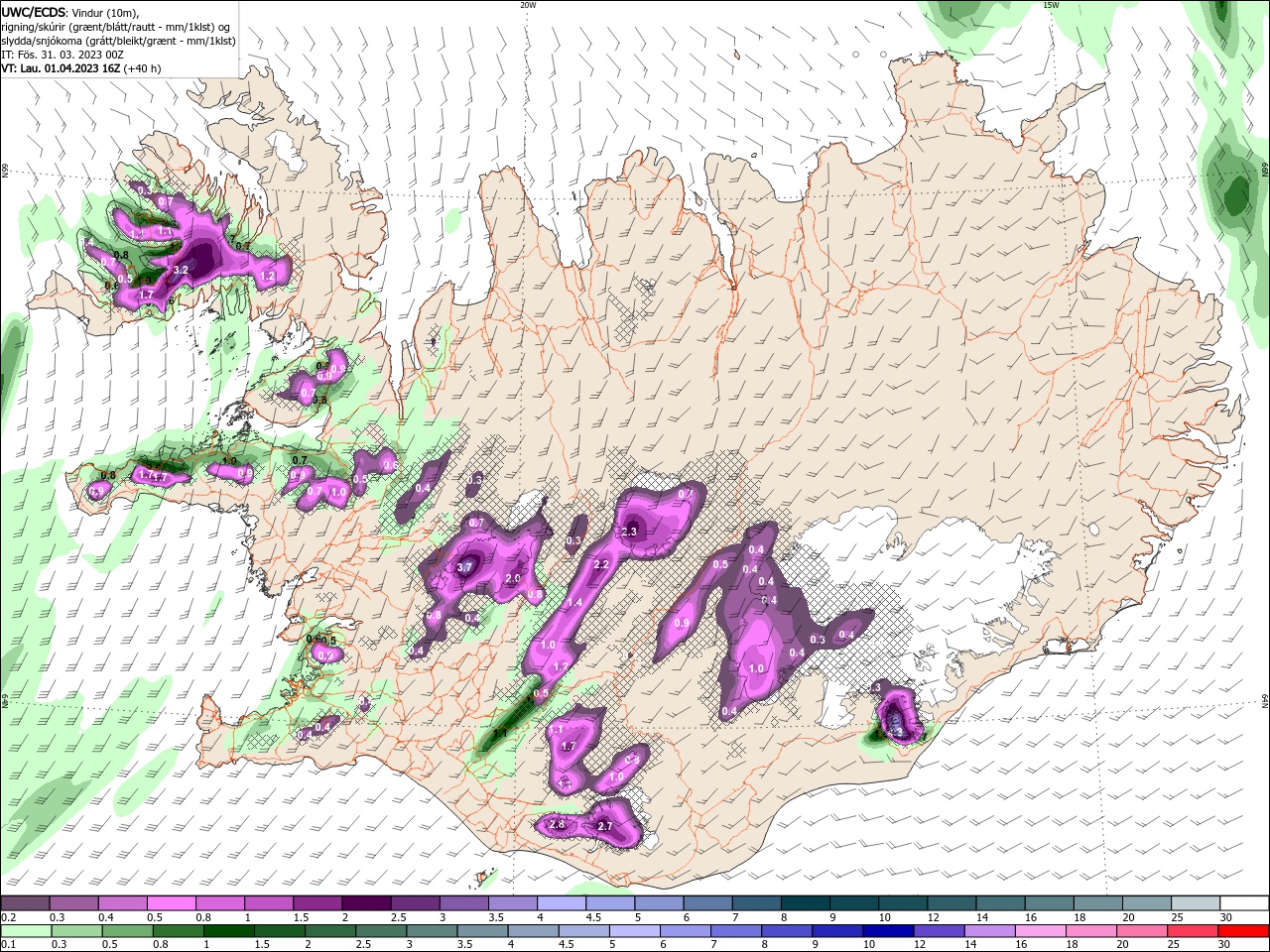Click the 2.3 snowfall value on the map

(x=628, y=533)
